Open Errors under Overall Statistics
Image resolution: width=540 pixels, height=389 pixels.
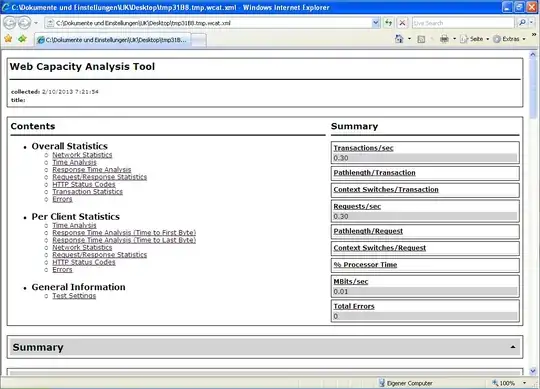coord(62,199)
